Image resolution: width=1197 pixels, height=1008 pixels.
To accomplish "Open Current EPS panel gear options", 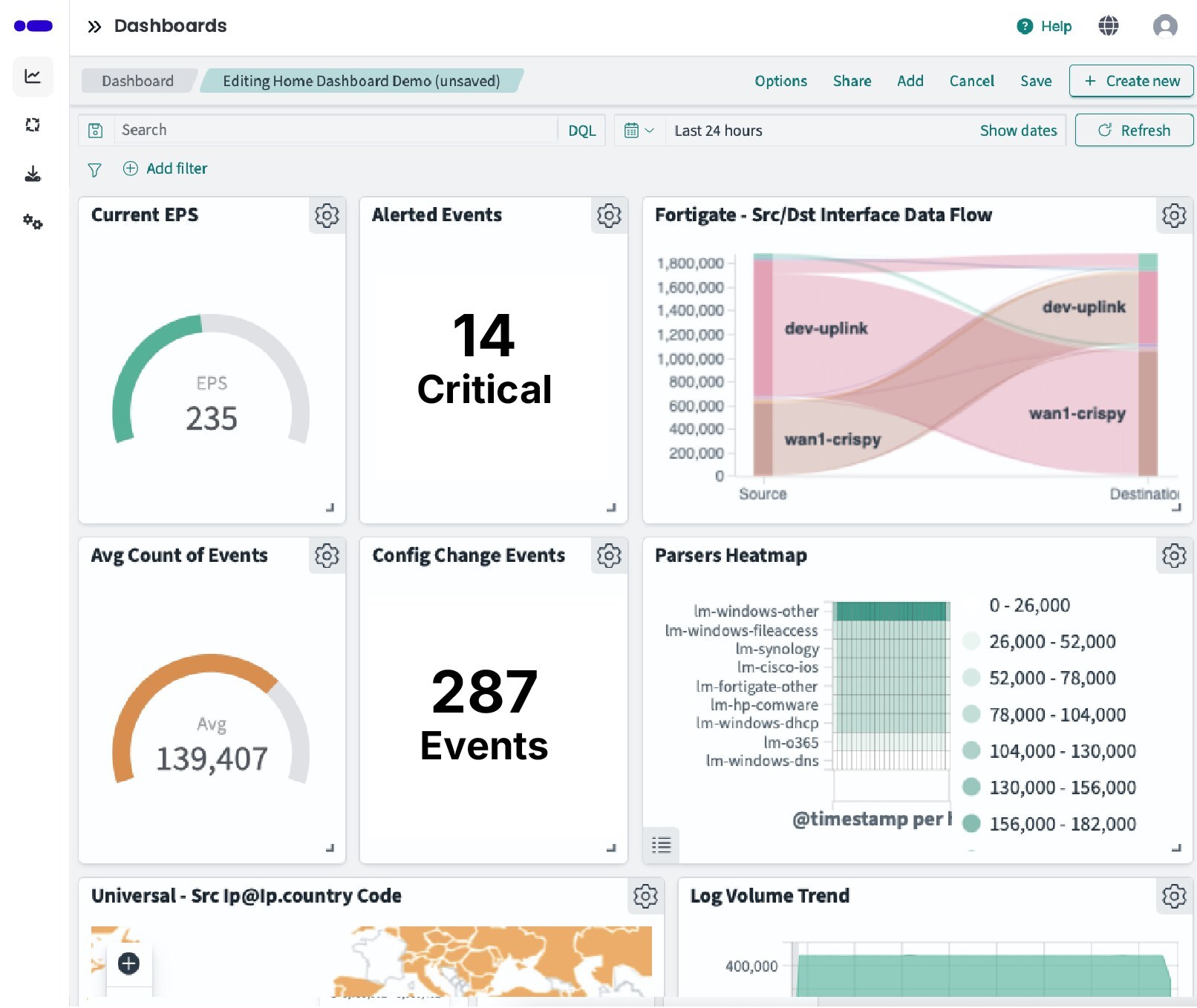I will [327, 215].
